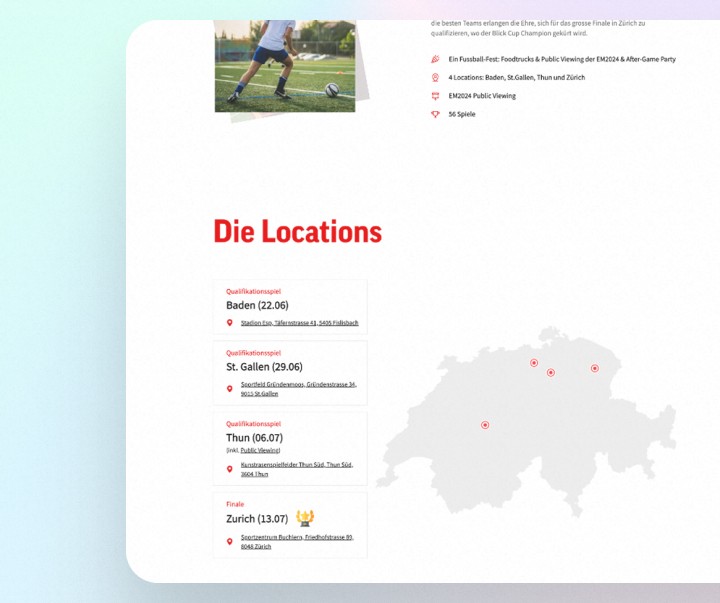The height and width of the screenshot is (603, 720).
Task: Click Qualifikationsspiel label above Thun
Action: point(253,423)
